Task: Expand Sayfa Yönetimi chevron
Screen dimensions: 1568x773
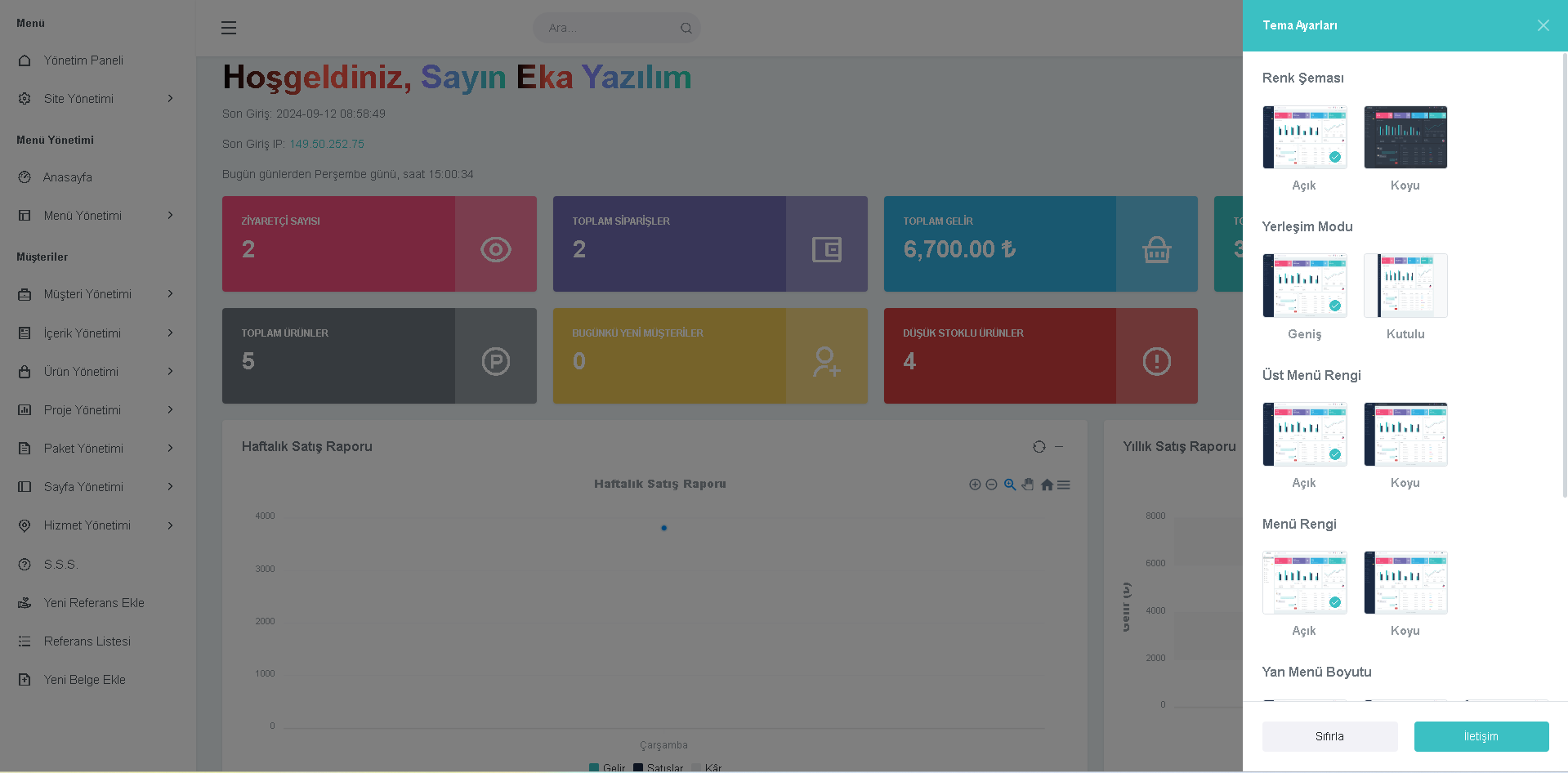Action: tap(170, 487)
